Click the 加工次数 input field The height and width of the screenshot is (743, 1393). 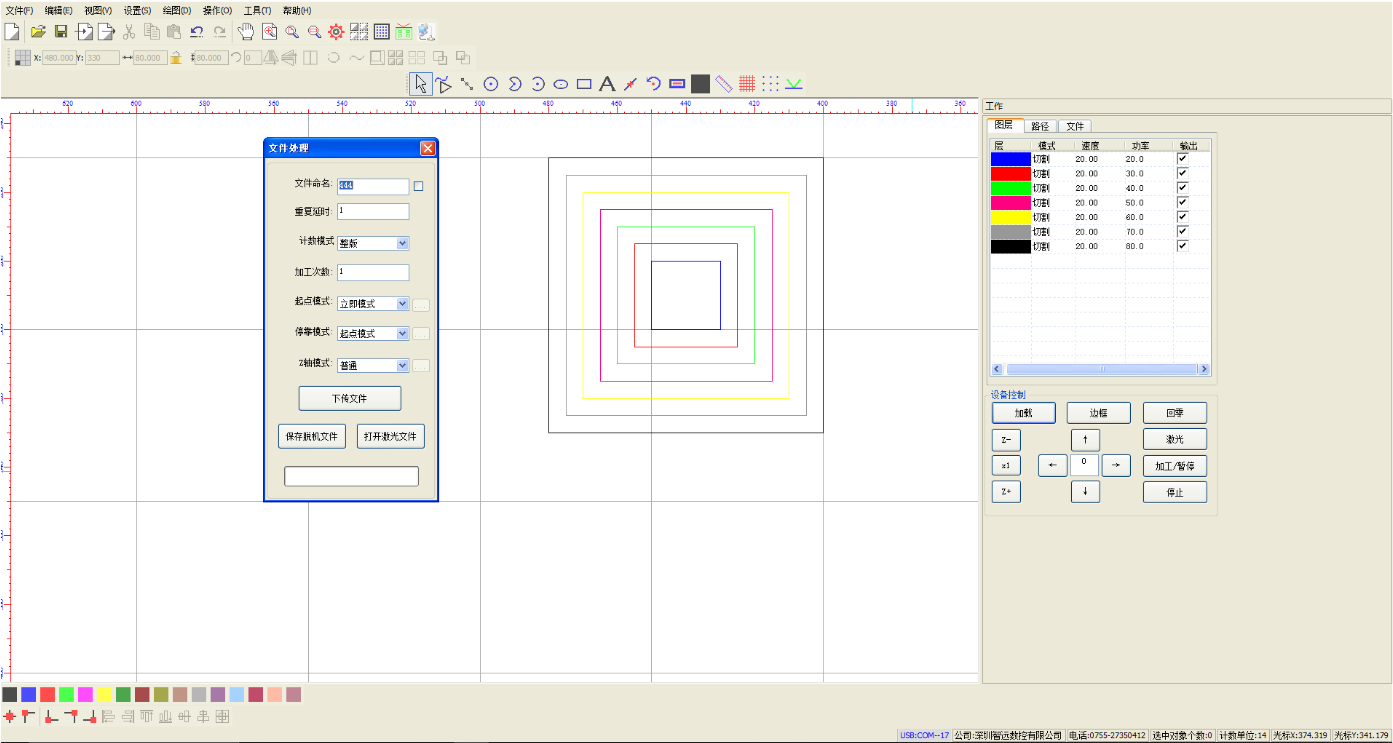[x=373, y=272]
